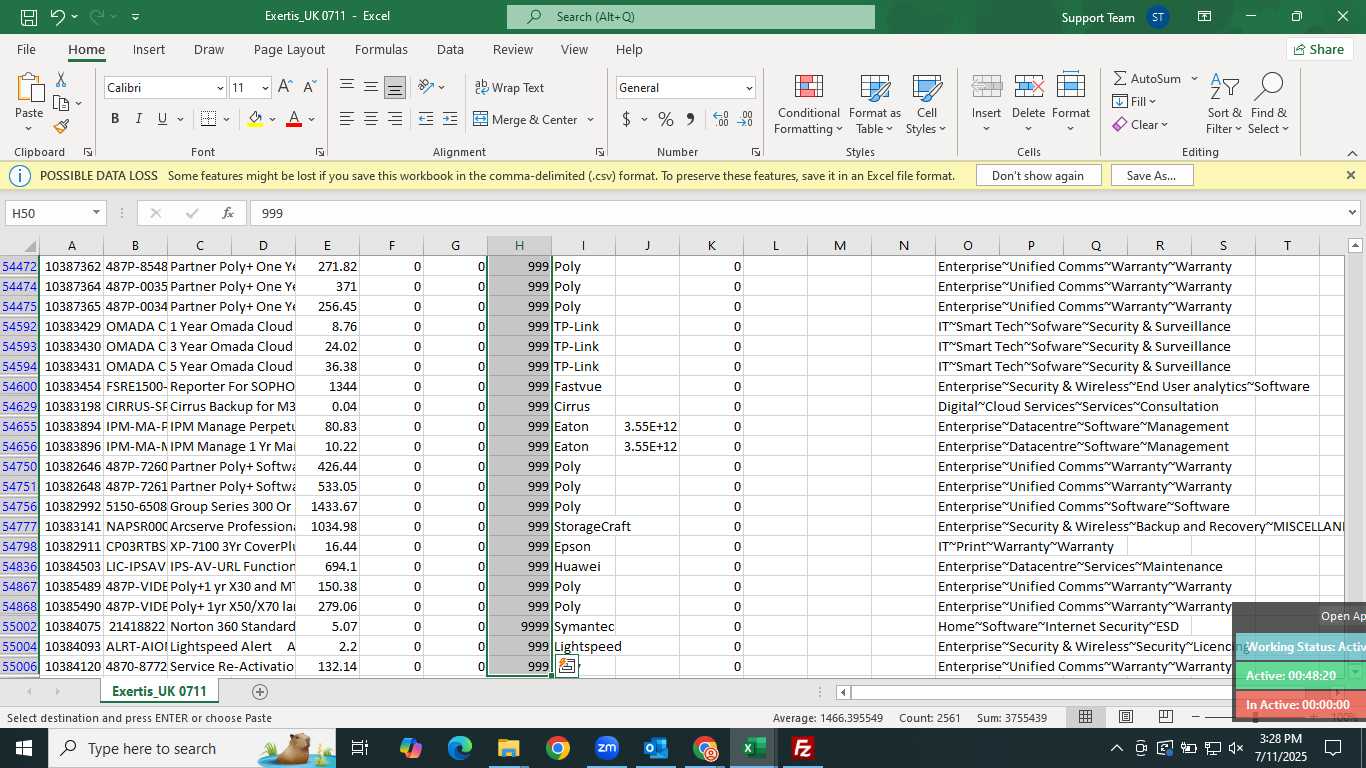Switch to the Data tab
This screenshot has width=1366, height=768.
(450, 49)
